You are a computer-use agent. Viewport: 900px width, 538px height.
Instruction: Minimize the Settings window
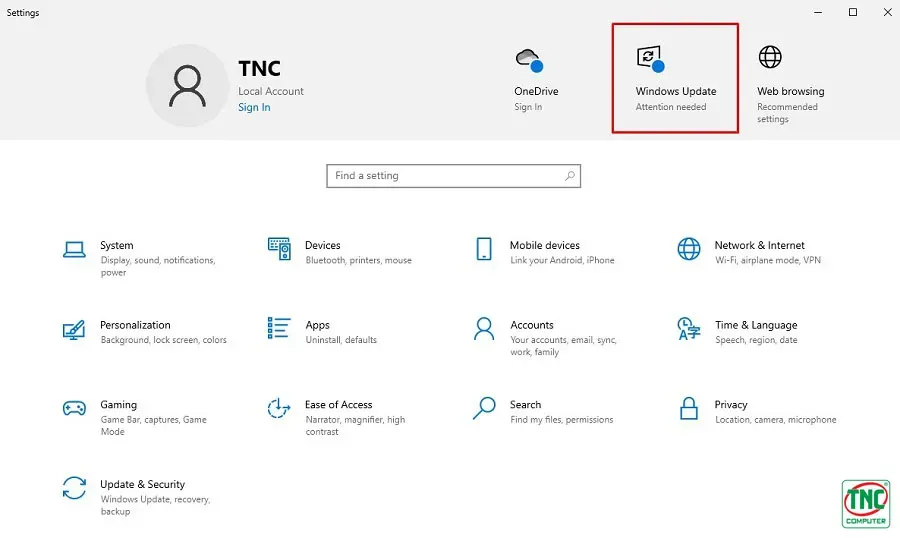point(818,12)
